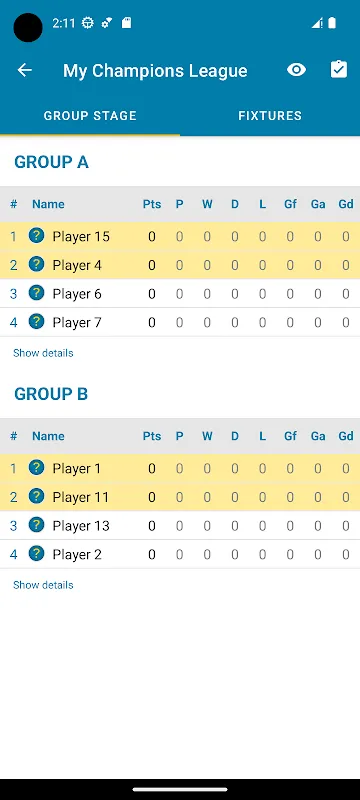Expand Show details under Group B

tap(43, 585)
